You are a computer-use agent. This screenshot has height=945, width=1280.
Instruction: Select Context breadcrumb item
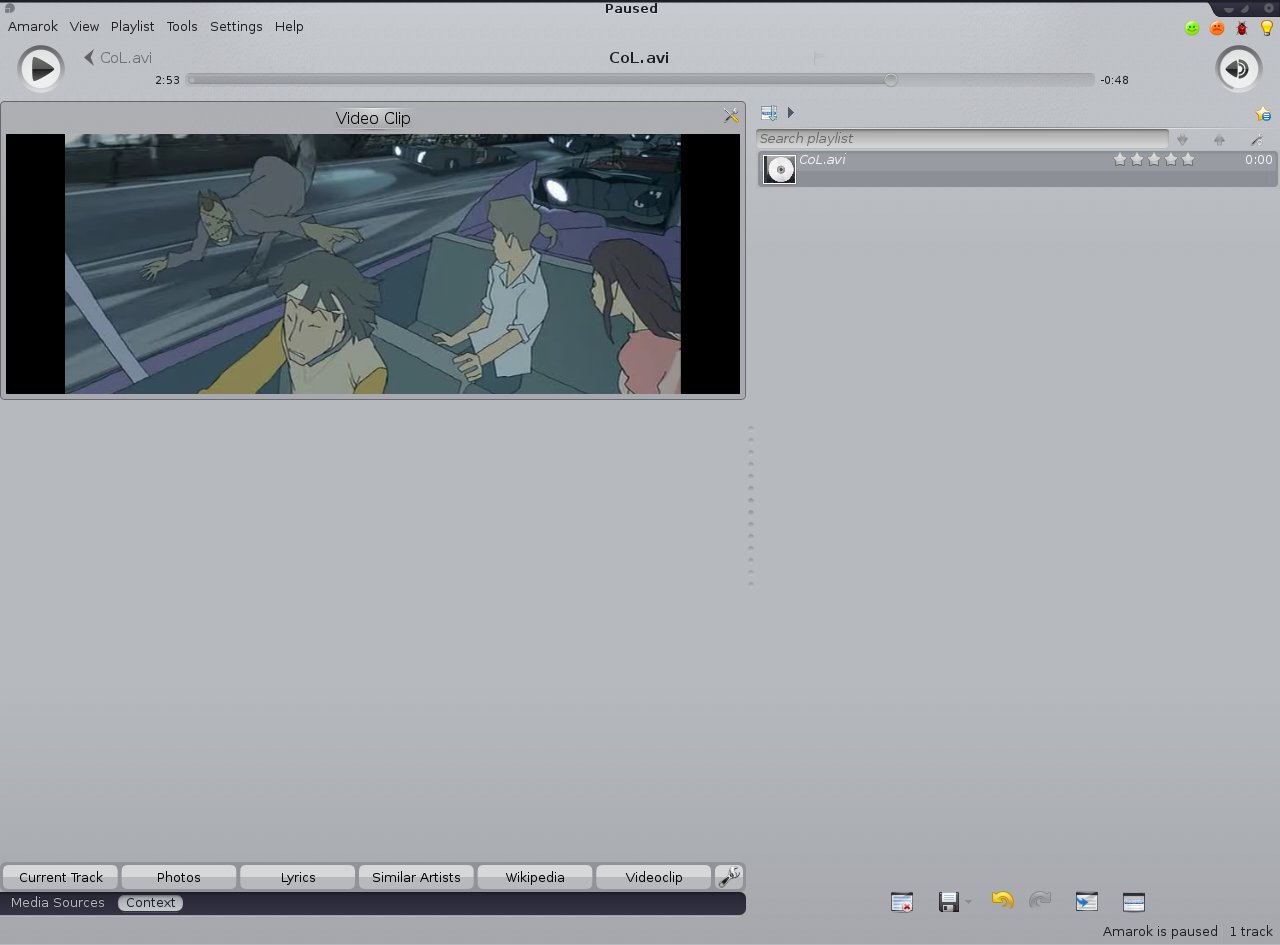tap(151, 902)
